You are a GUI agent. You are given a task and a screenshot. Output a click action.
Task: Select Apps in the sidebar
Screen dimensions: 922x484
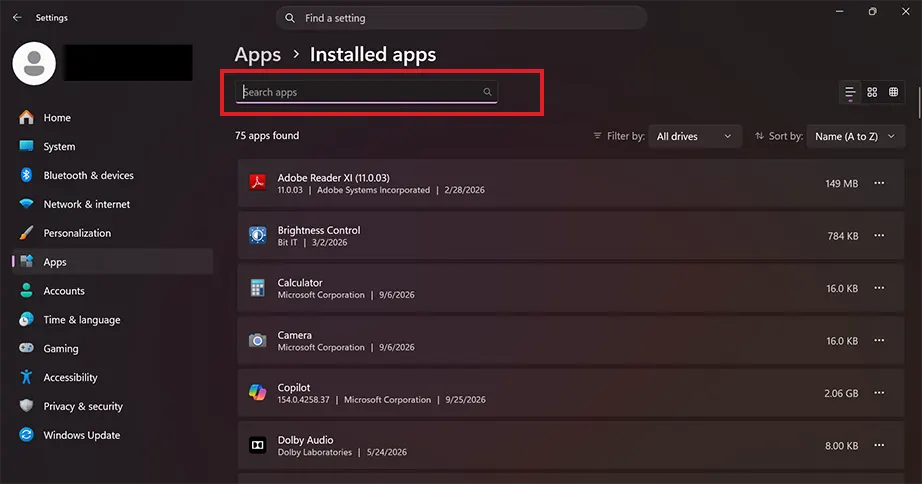112,262
